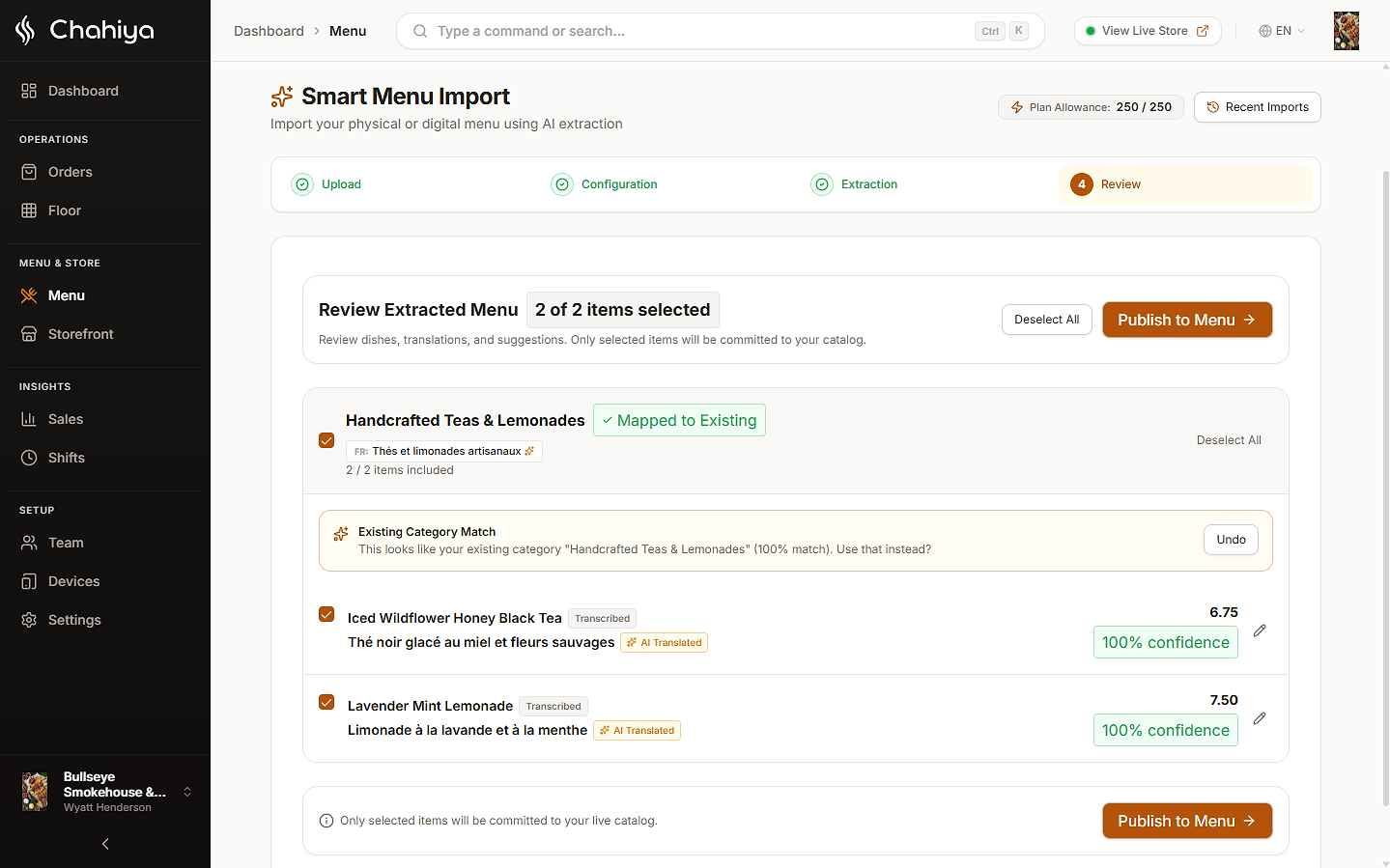The width and height of the screenshot is (1390, 868).
Task: Click the Plan Allowance 250 / 250 badge
Action: [x=1091, y=107]
